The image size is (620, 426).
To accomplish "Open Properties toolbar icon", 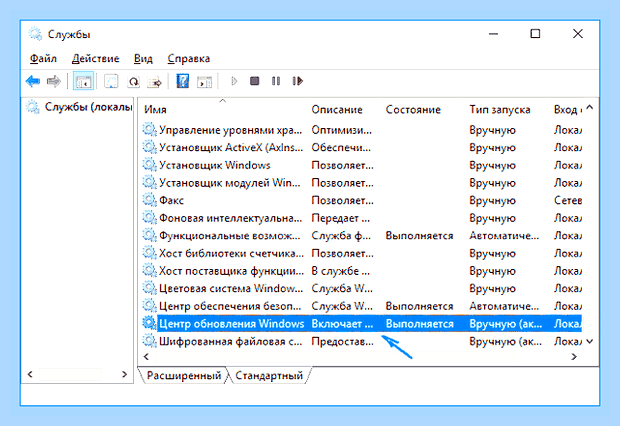I will coord(111,81).
